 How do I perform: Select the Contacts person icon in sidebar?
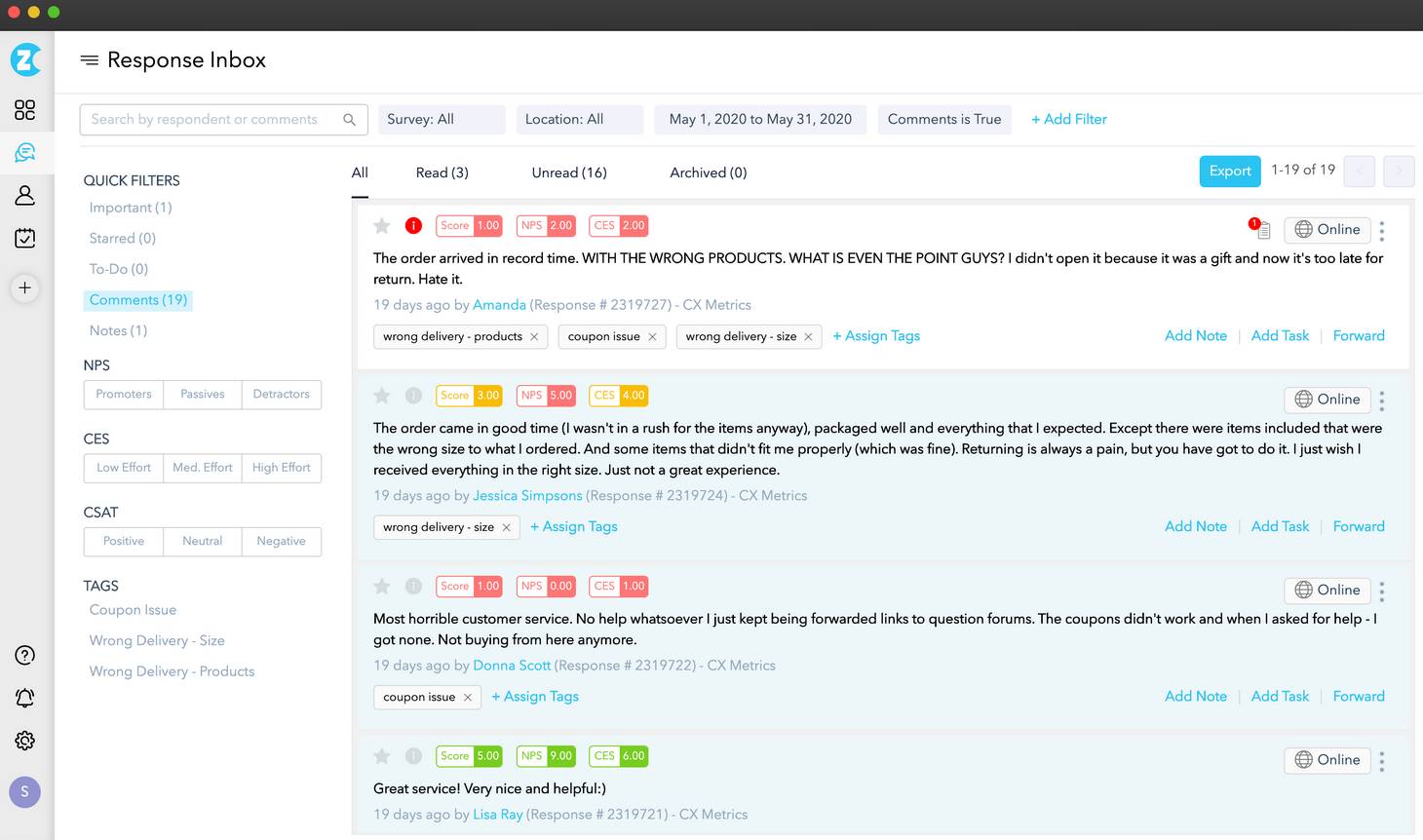tap(25, 195)
